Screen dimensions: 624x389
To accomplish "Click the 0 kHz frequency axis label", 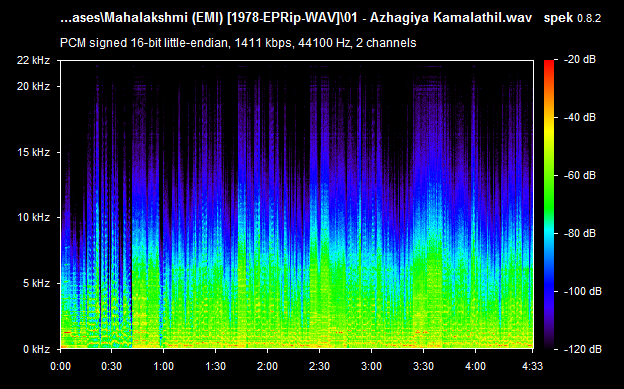I will coord(36,349).
